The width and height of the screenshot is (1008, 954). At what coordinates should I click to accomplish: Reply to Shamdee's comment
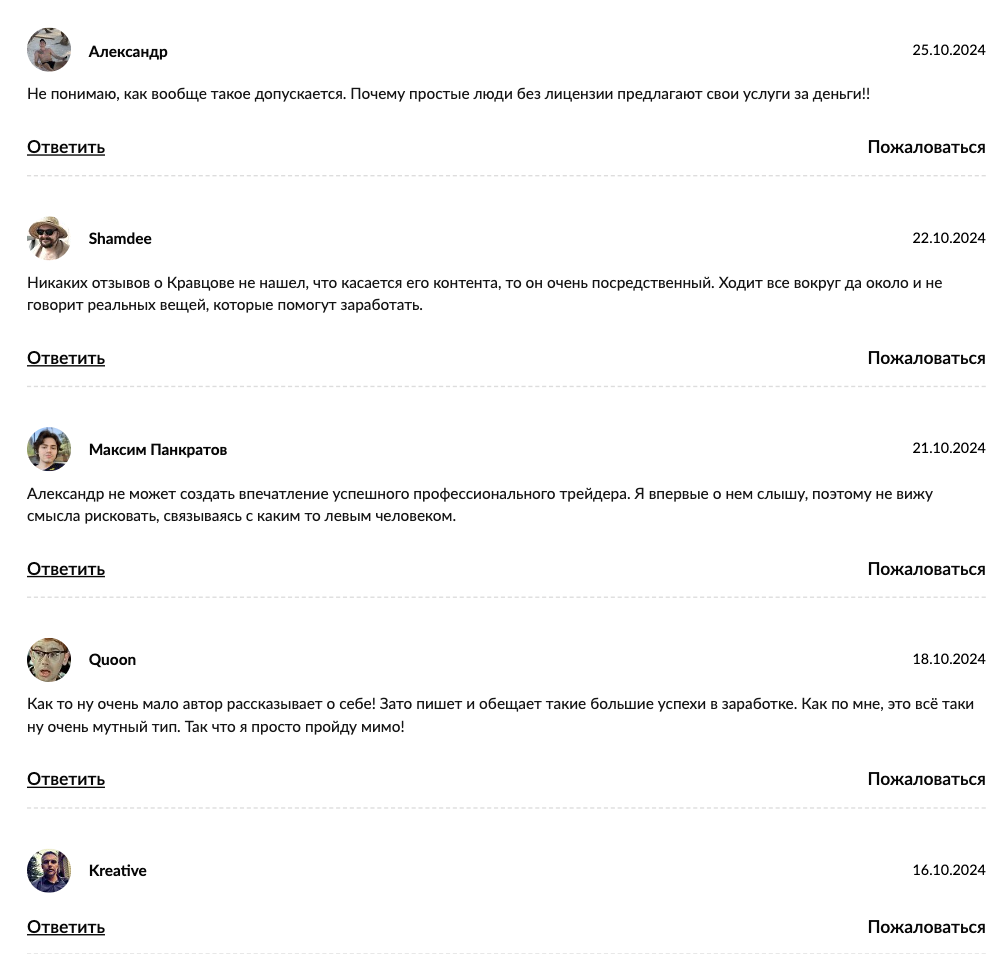[66, 358]
